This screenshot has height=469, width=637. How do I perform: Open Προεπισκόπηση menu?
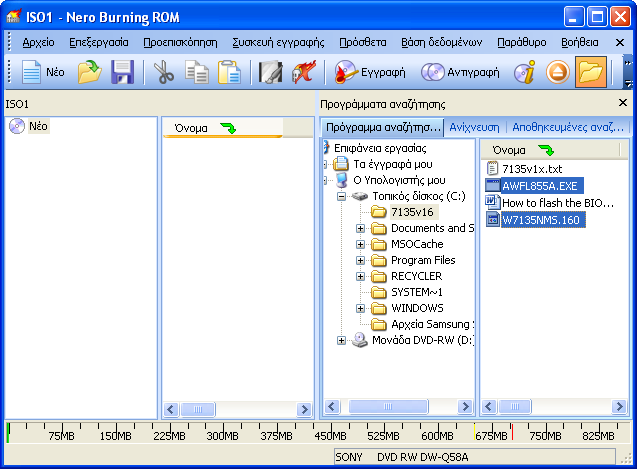(180, 42)
